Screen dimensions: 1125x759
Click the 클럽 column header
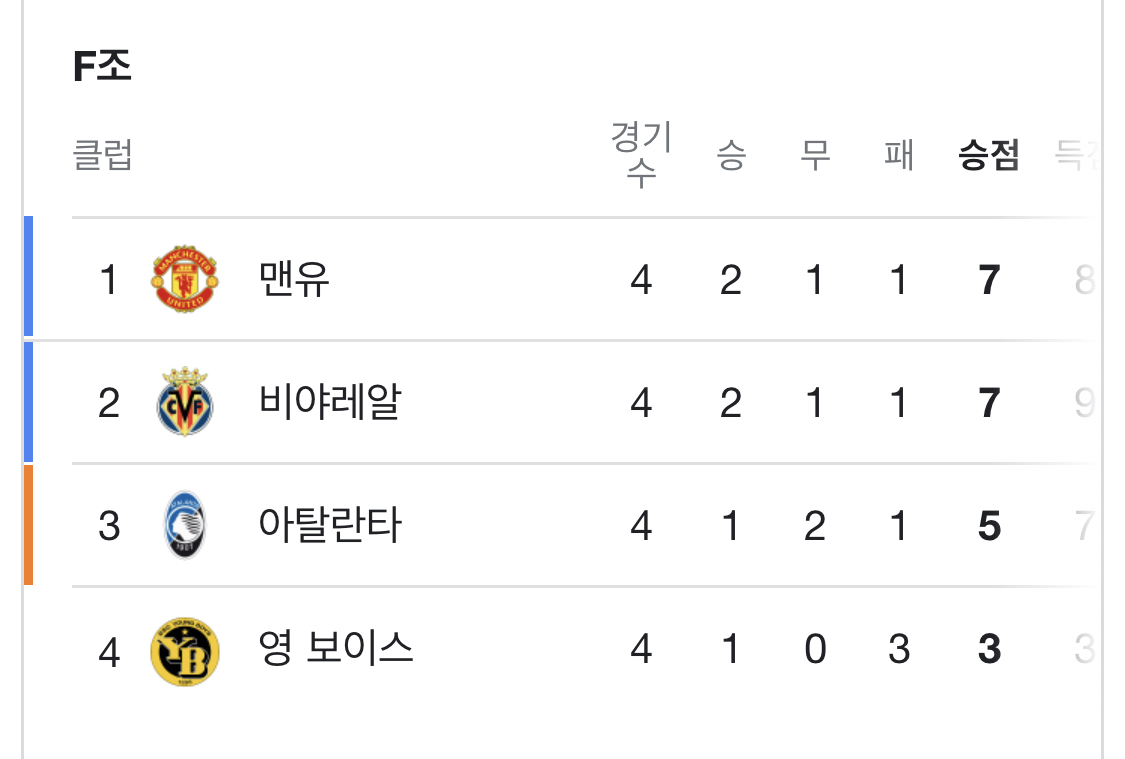point(103,154)
